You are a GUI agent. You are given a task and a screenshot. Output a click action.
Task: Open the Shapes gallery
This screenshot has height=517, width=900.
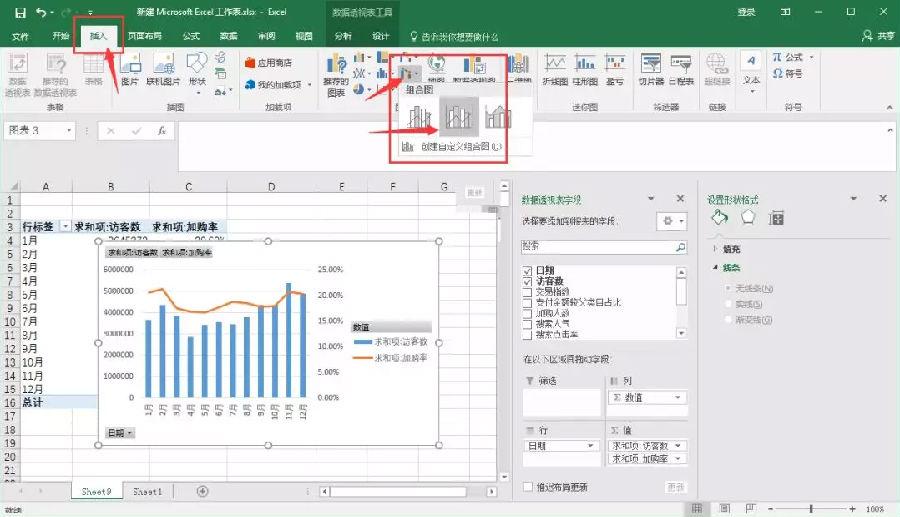coord(197,72)
